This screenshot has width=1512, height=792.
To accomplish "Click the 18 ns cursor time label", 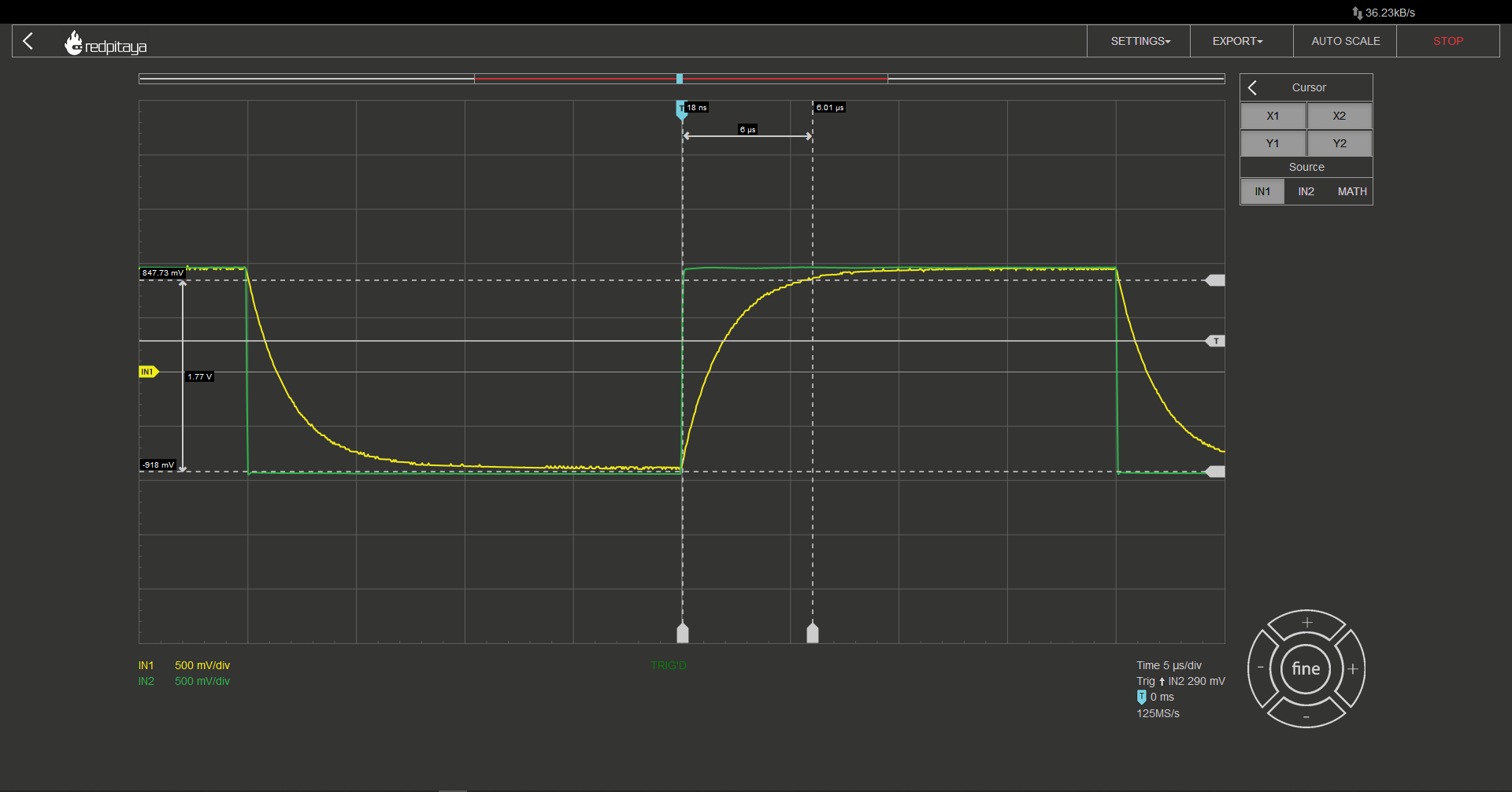I will pyautogui.click(x=697, y=107).
